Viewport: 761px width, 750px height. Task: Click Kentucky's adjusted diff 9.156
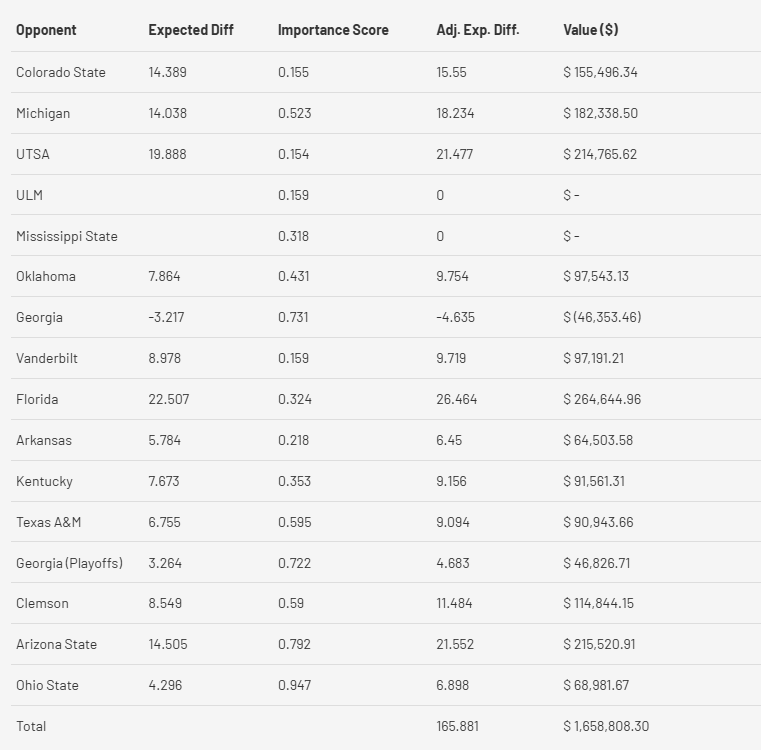pyautogui.click(x=451, y=481)
